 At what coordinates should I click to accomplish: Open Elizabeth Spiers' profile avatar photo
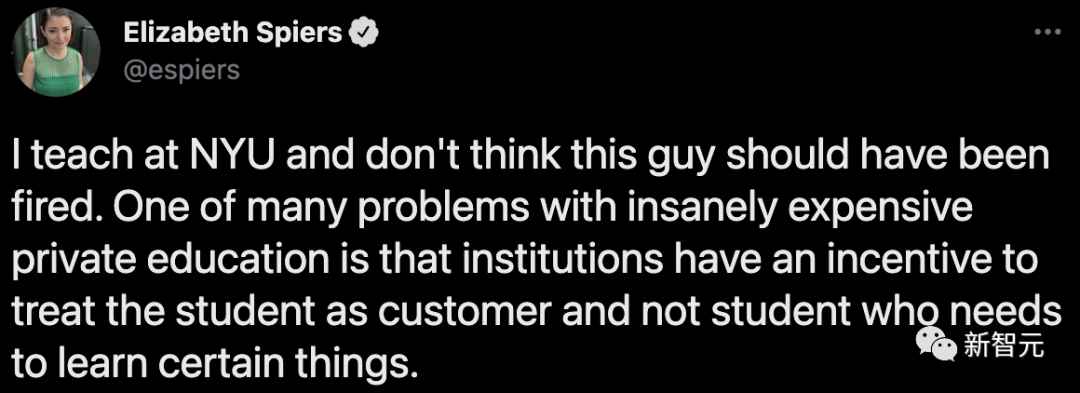tap(56, 54)
